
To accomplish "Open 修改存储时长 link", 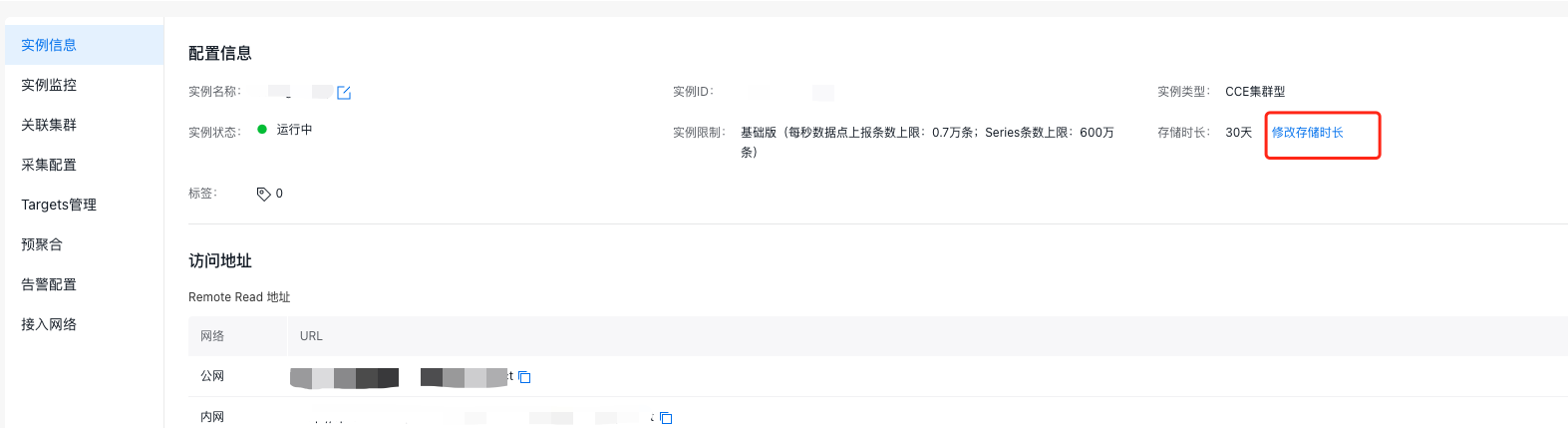I will pyautogui.click(x=1307, y=133).
